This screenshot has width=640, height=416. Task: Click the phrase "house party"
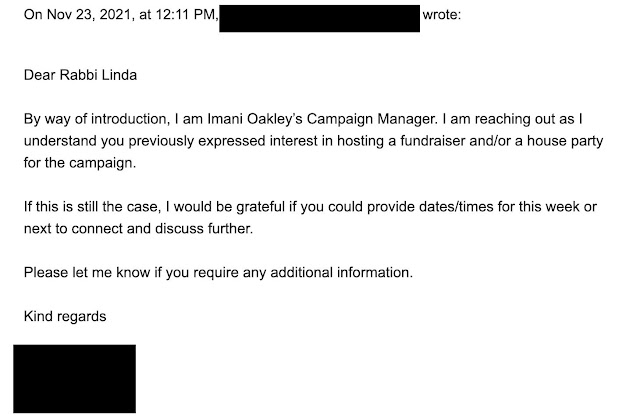pyautogui.click(x=565, y=141)
